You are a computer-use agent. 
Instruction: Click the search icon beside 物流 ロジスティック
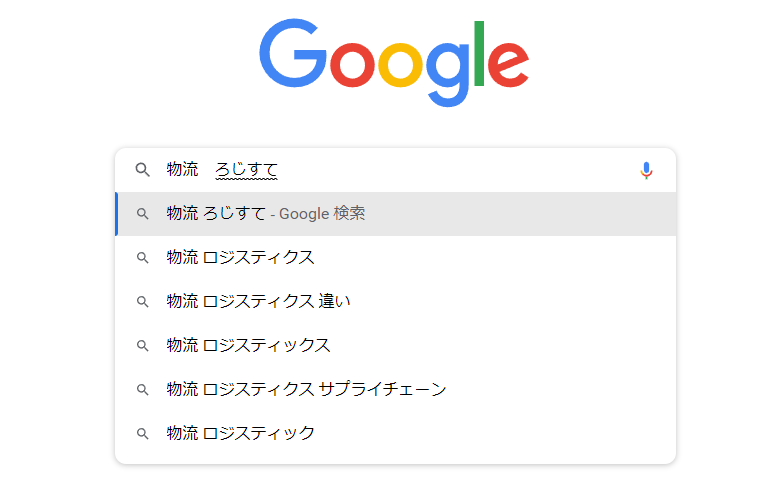143,434
